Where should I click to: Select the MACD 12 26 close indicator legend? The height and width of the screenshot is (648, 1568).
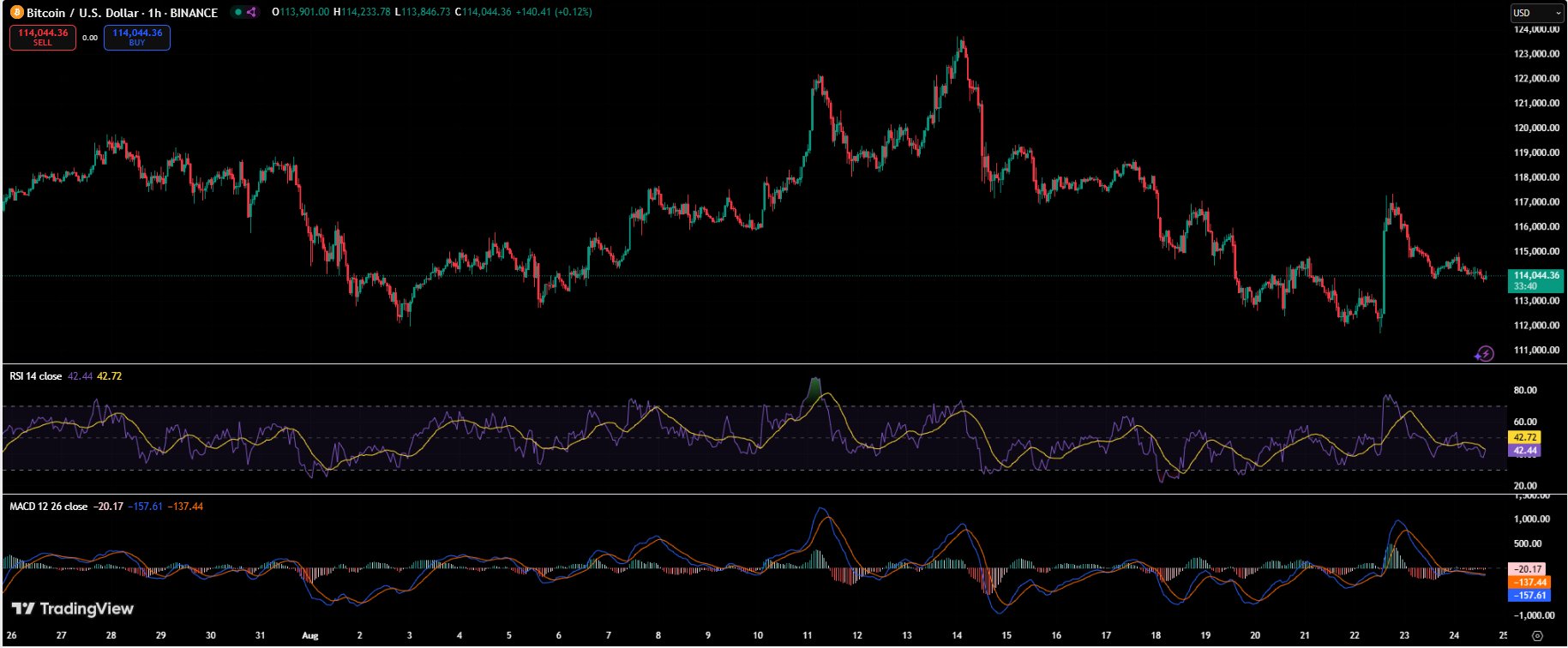(x=48, y=507)
